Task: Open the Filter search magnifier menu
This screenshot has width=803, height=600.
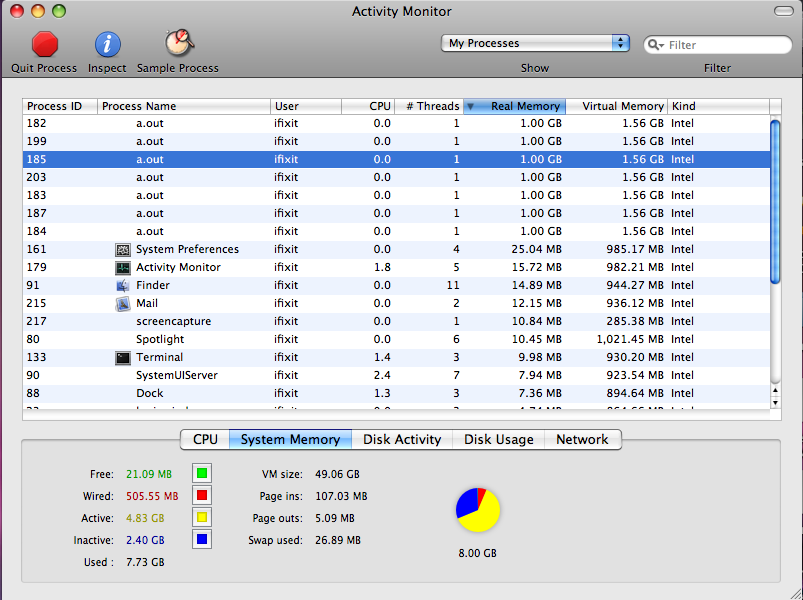Action: coord(656,45)
